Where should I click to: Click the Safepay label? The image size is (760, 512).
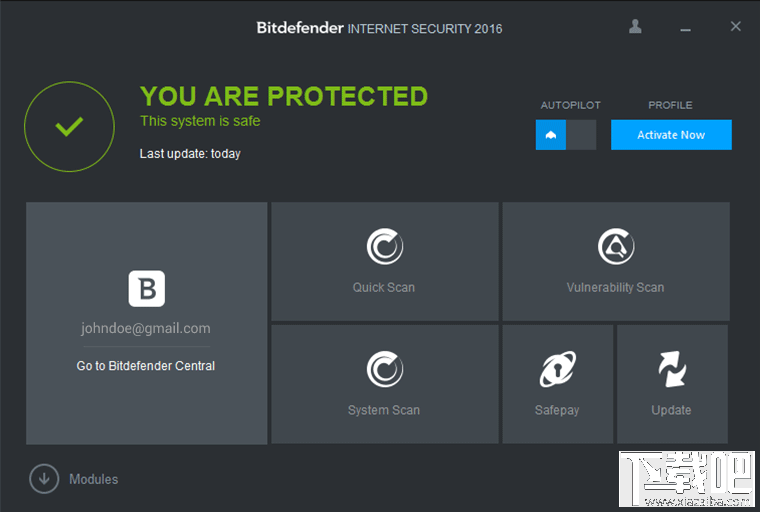[x=557, y=410]
